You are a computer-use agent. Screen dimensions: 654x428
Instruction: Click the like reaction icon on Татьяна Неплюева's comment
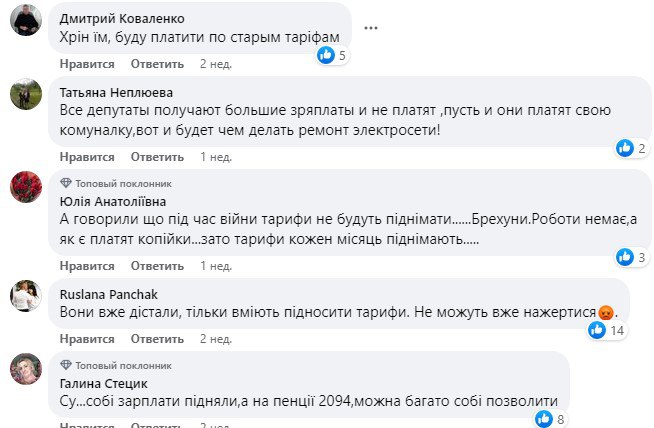pos(625,148)
